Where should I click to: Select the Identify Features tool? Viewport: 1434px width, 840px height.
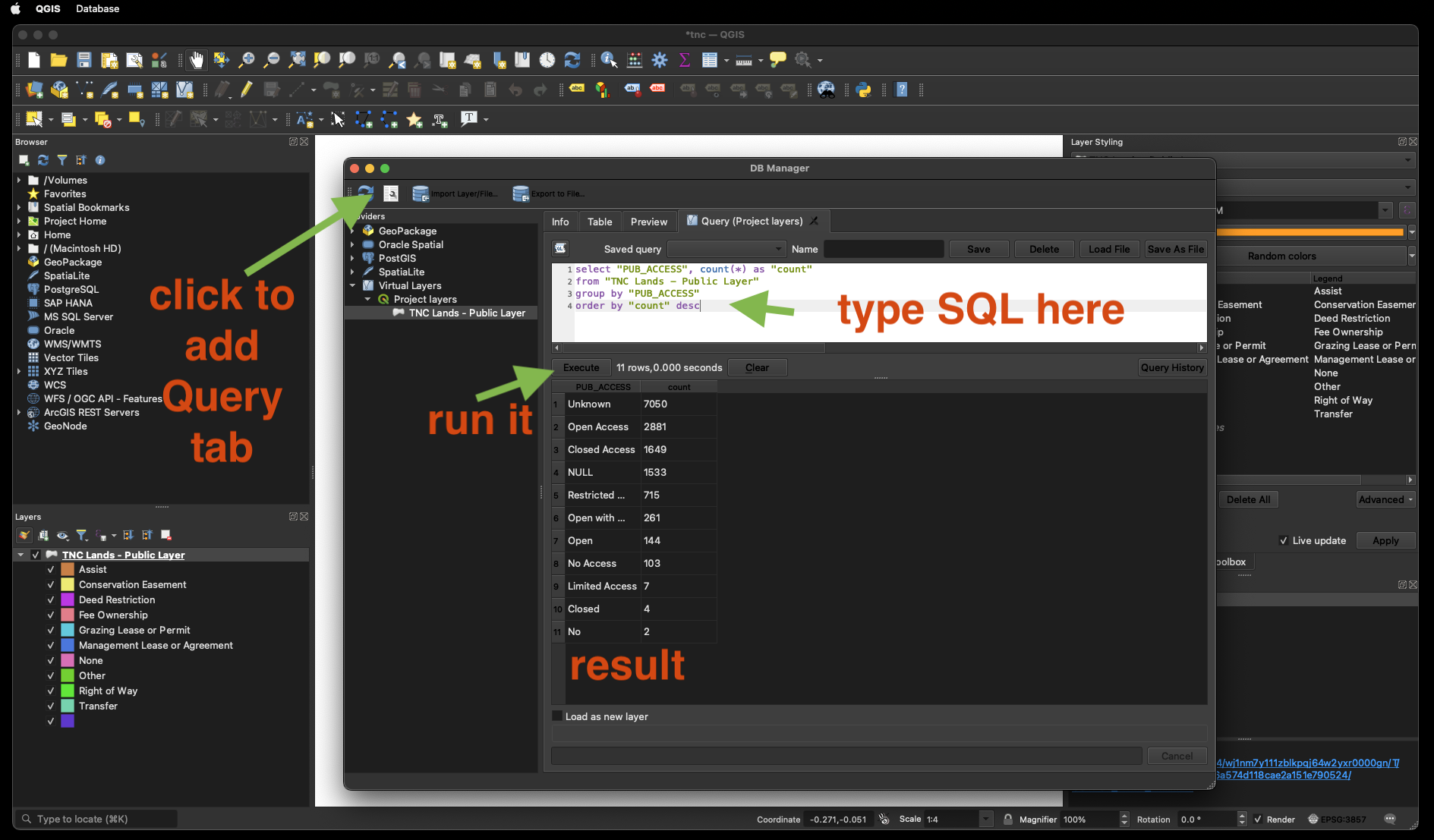tap(609, 60)
